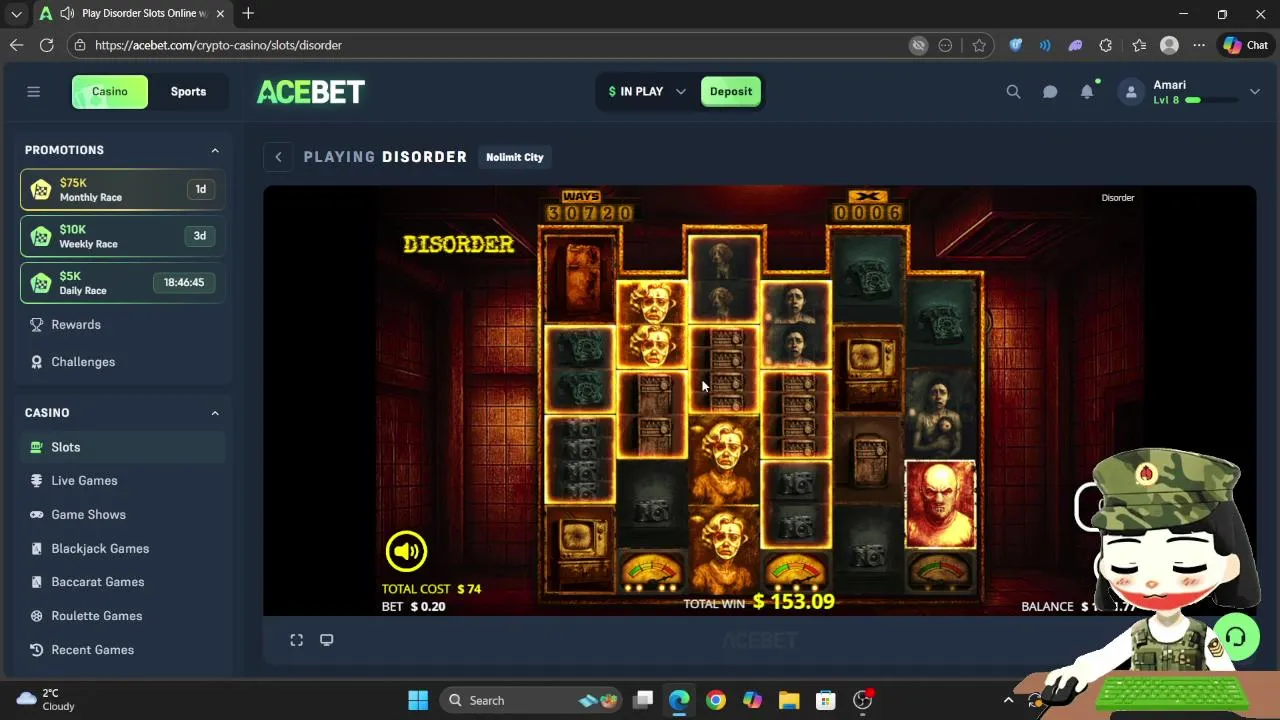This screenshot has height=720, width=1280.
Task: Open the browser Chat copilot button
Action: tap(1245, 45)
